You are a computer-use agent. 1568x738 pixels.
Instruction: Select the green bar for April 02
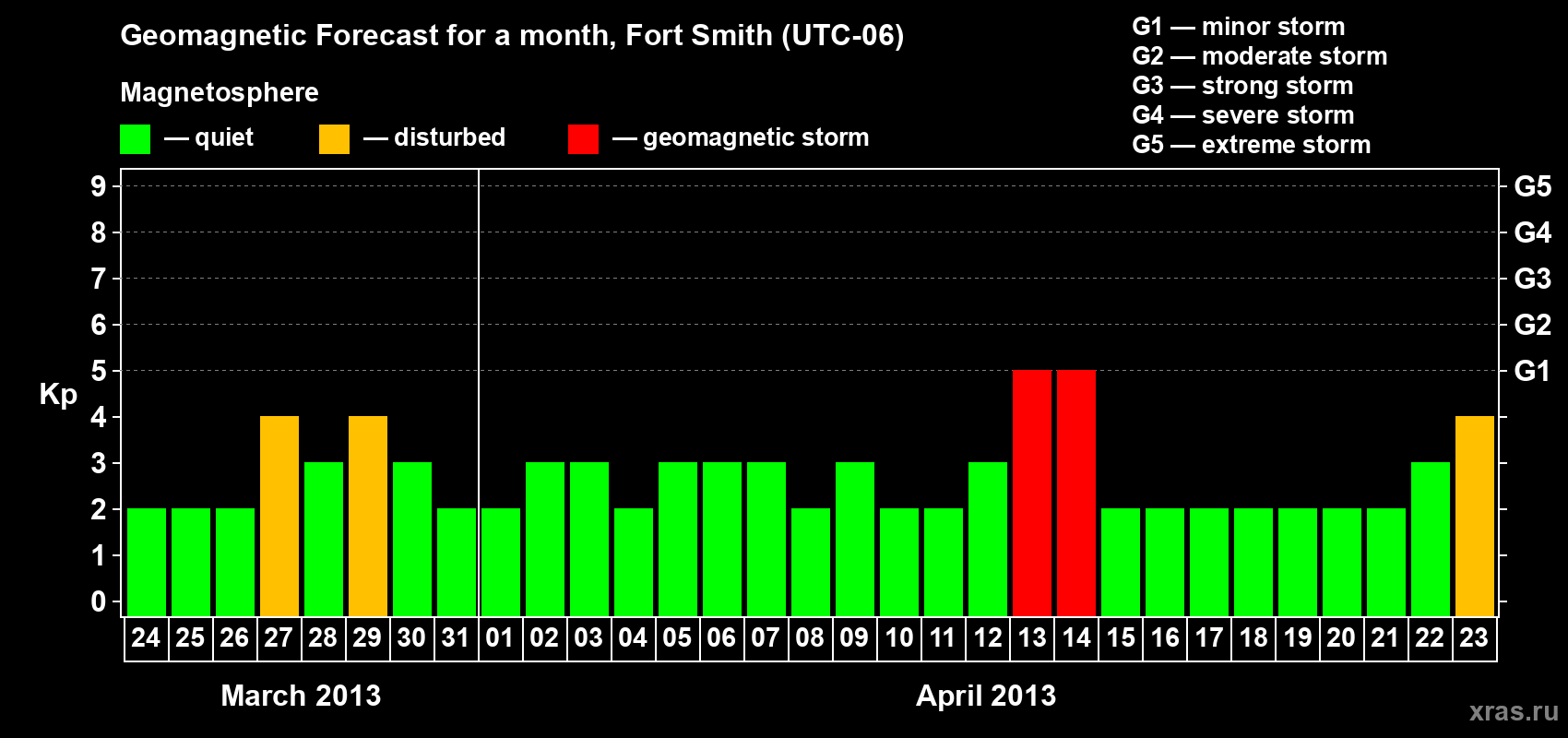coord(545,539)
